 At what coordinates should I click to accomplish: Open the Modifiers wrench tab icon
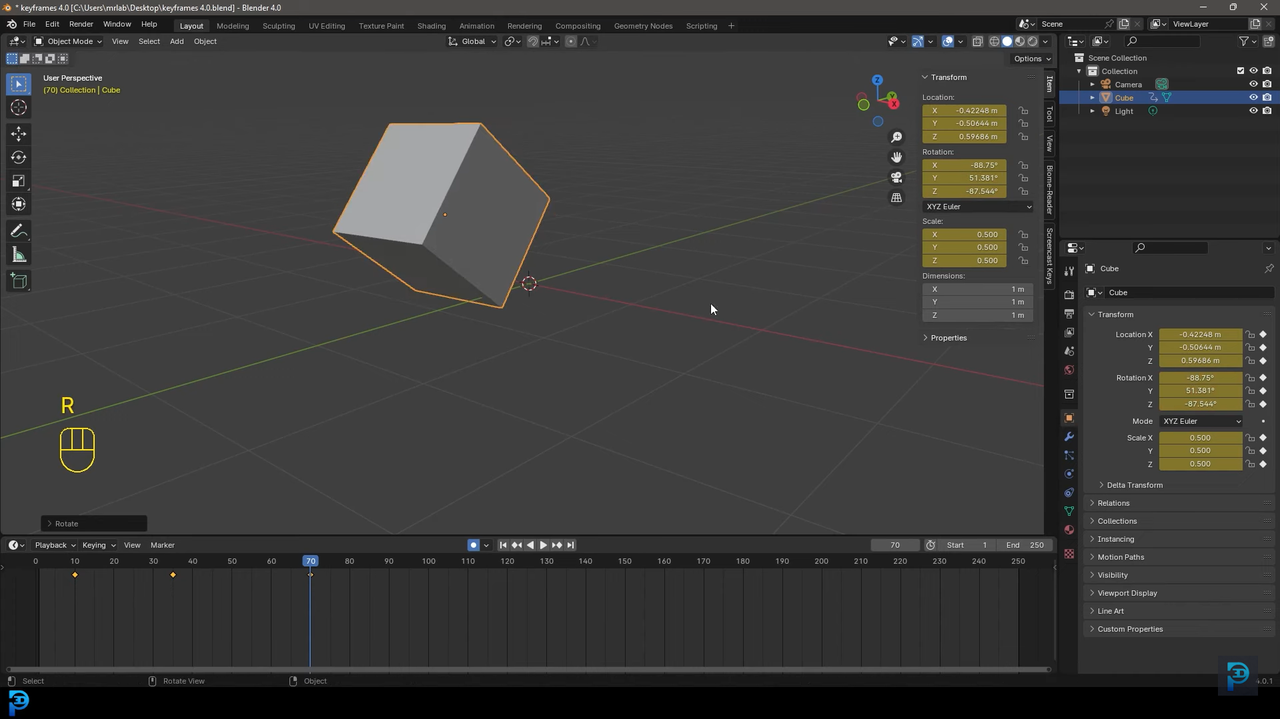1069,437
